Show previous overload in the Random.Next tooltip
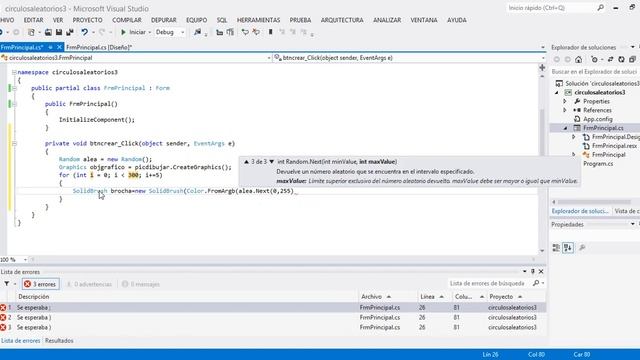Image resolution: width=640 pixels, height=360 pixels. pyautogui.click(x=246, y=162)
